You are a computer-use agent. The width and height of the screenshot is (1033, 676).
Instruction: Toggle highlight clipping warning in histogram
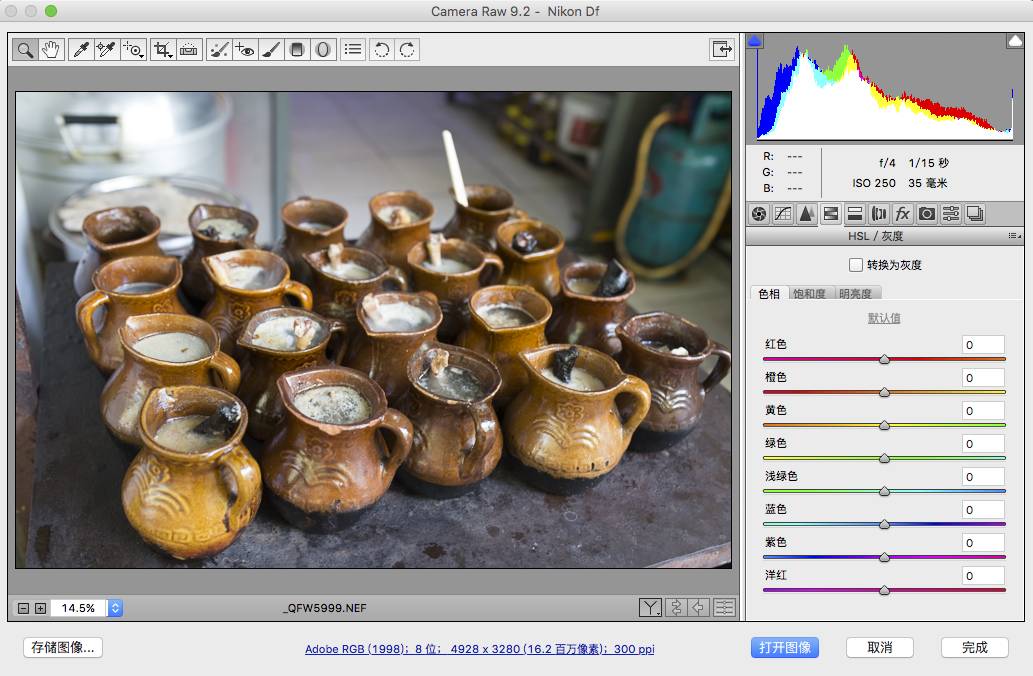coord(1014,41)
